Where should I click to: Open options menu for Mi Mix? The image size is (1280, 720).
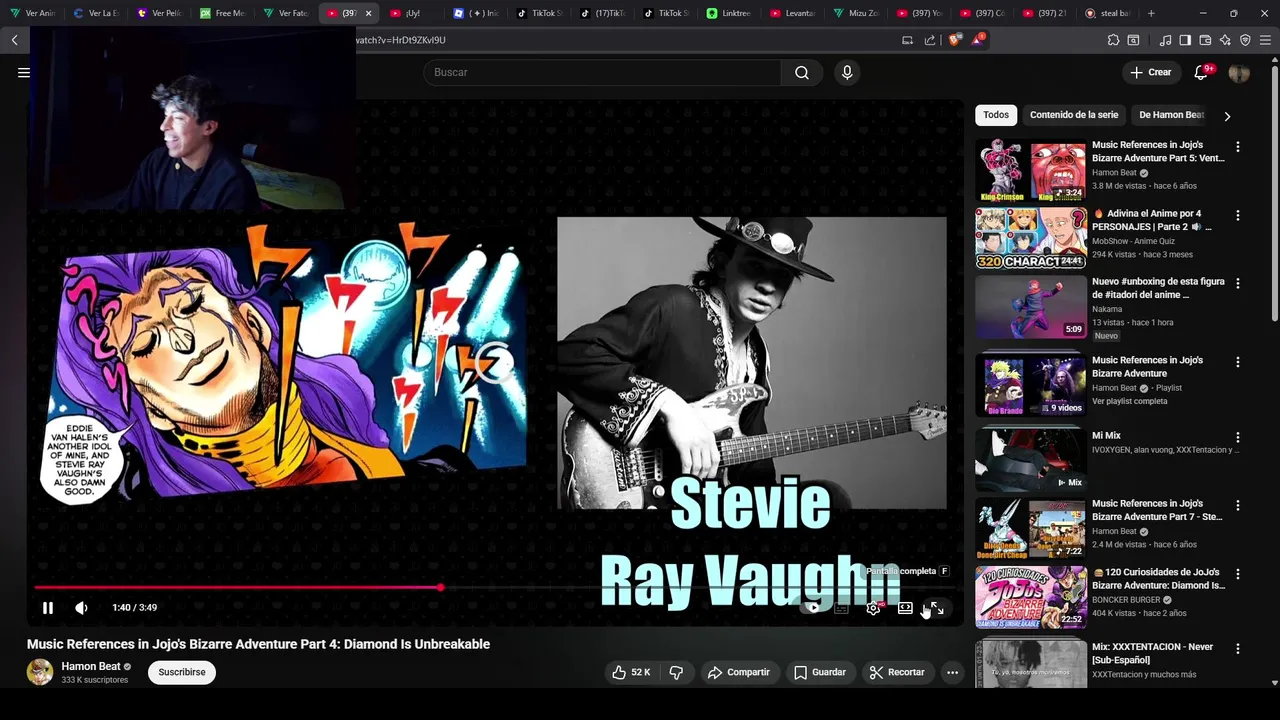[1238, 437]
